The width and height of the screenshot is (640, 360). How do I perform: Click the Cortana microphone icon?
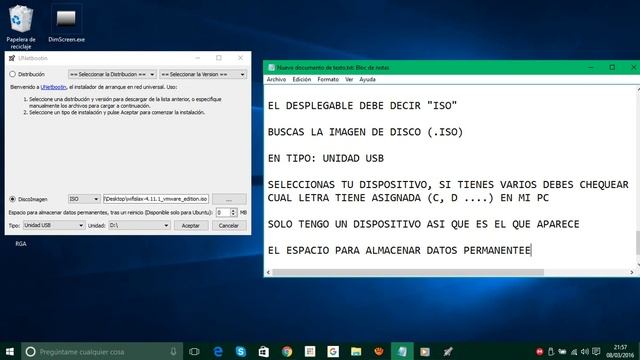point(173,351)
